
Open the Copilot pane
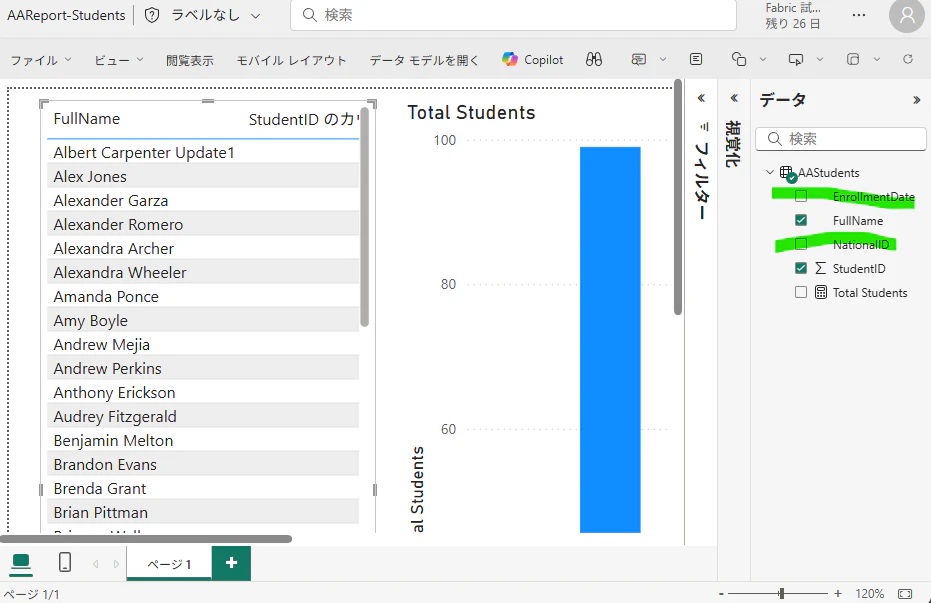tap(533, 59)
